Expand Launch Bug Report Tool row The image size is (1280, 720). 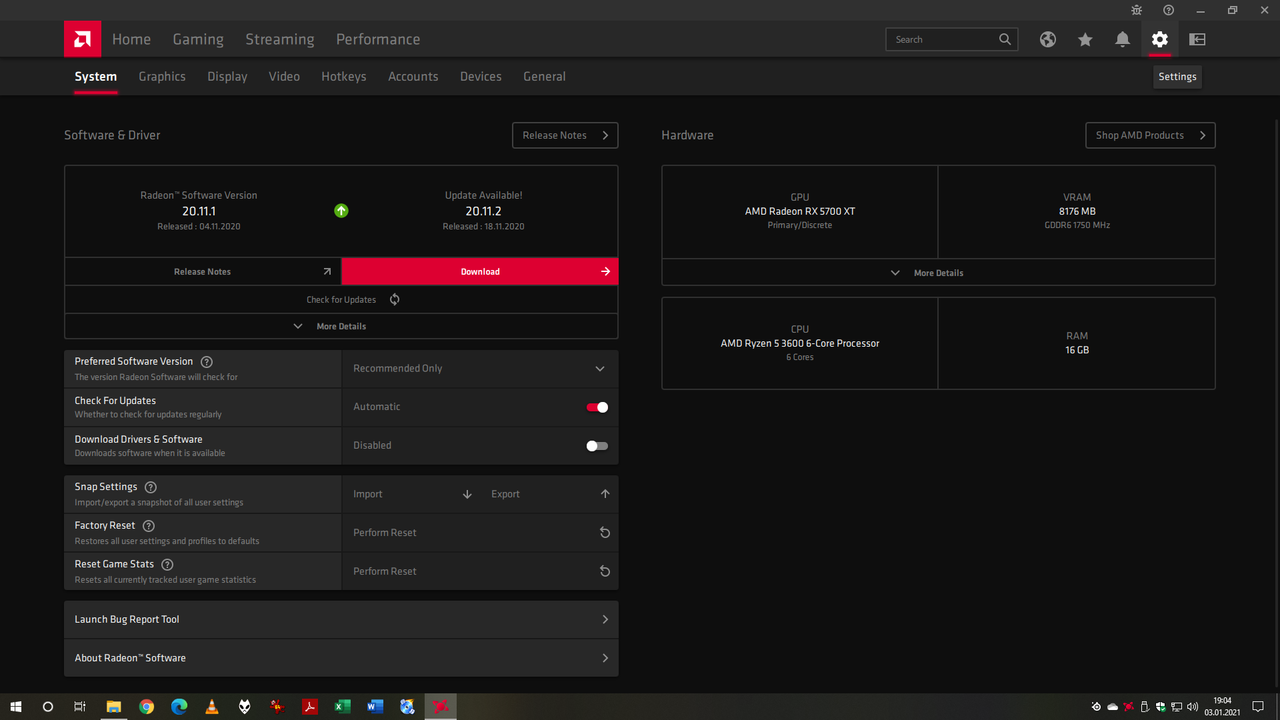(341, 619)
